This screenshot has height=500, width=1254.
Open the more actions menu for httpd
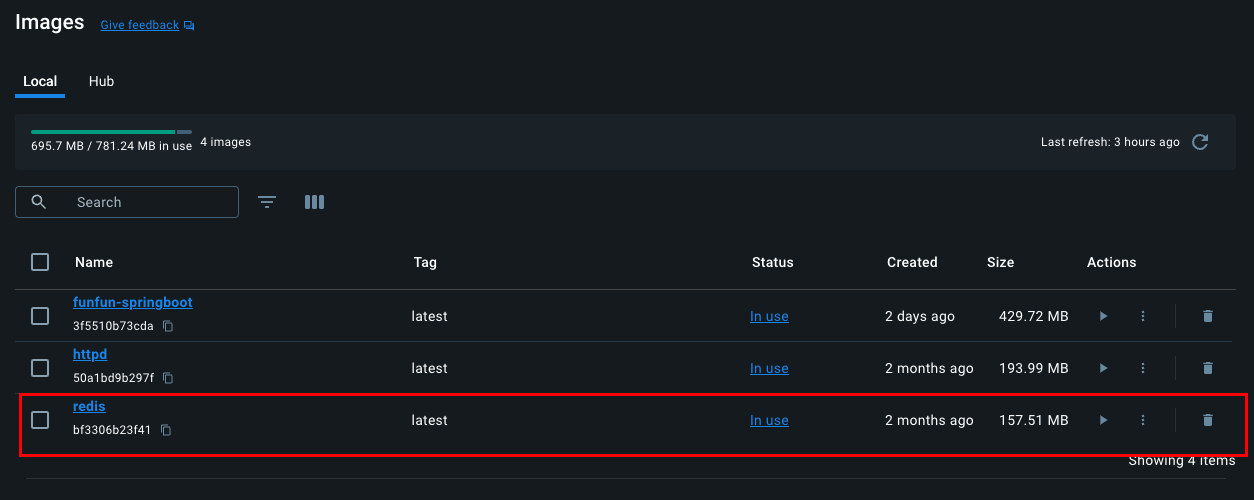click(x=1143, y=368)
